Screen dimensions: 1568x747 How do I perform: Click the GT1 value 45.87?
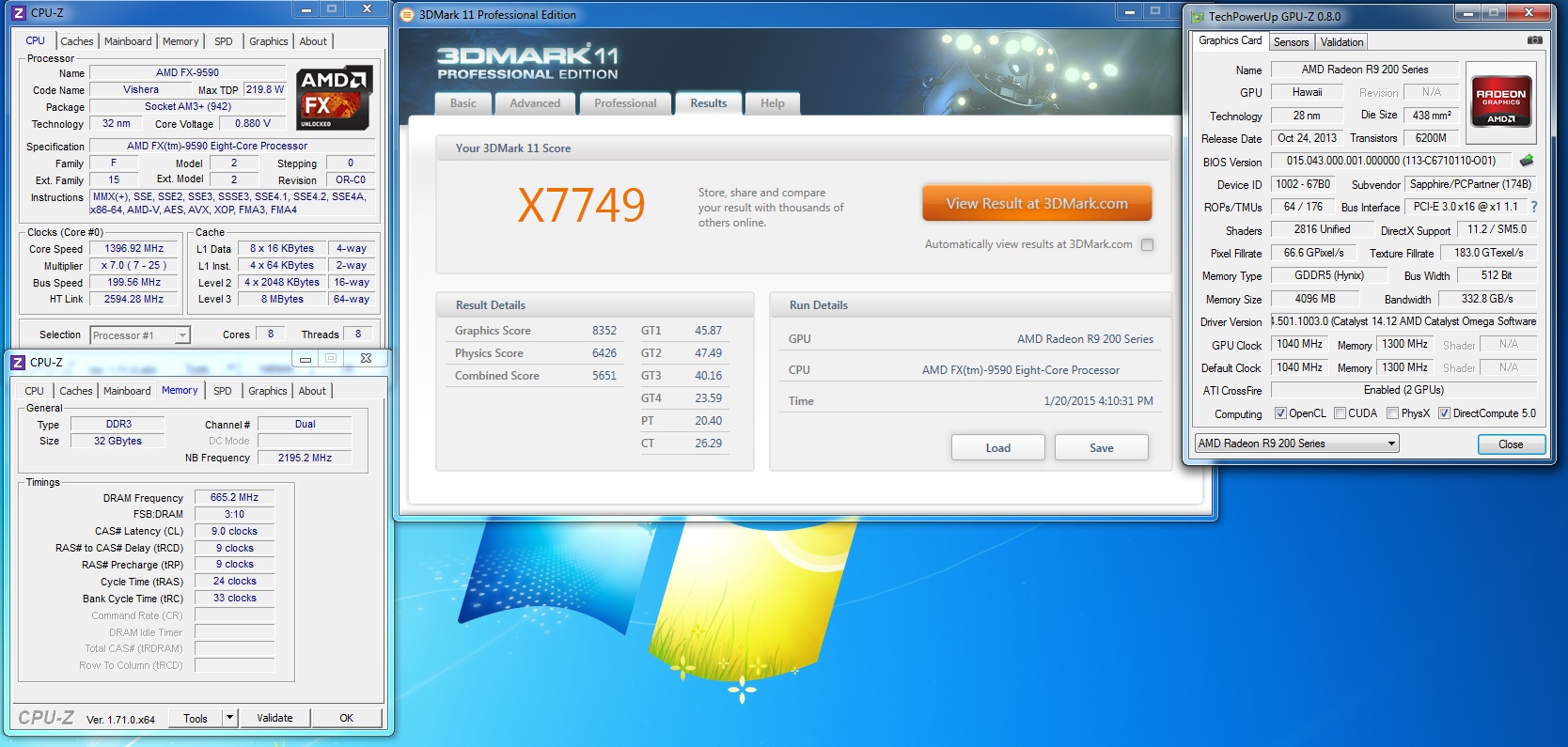click(709, 331)
